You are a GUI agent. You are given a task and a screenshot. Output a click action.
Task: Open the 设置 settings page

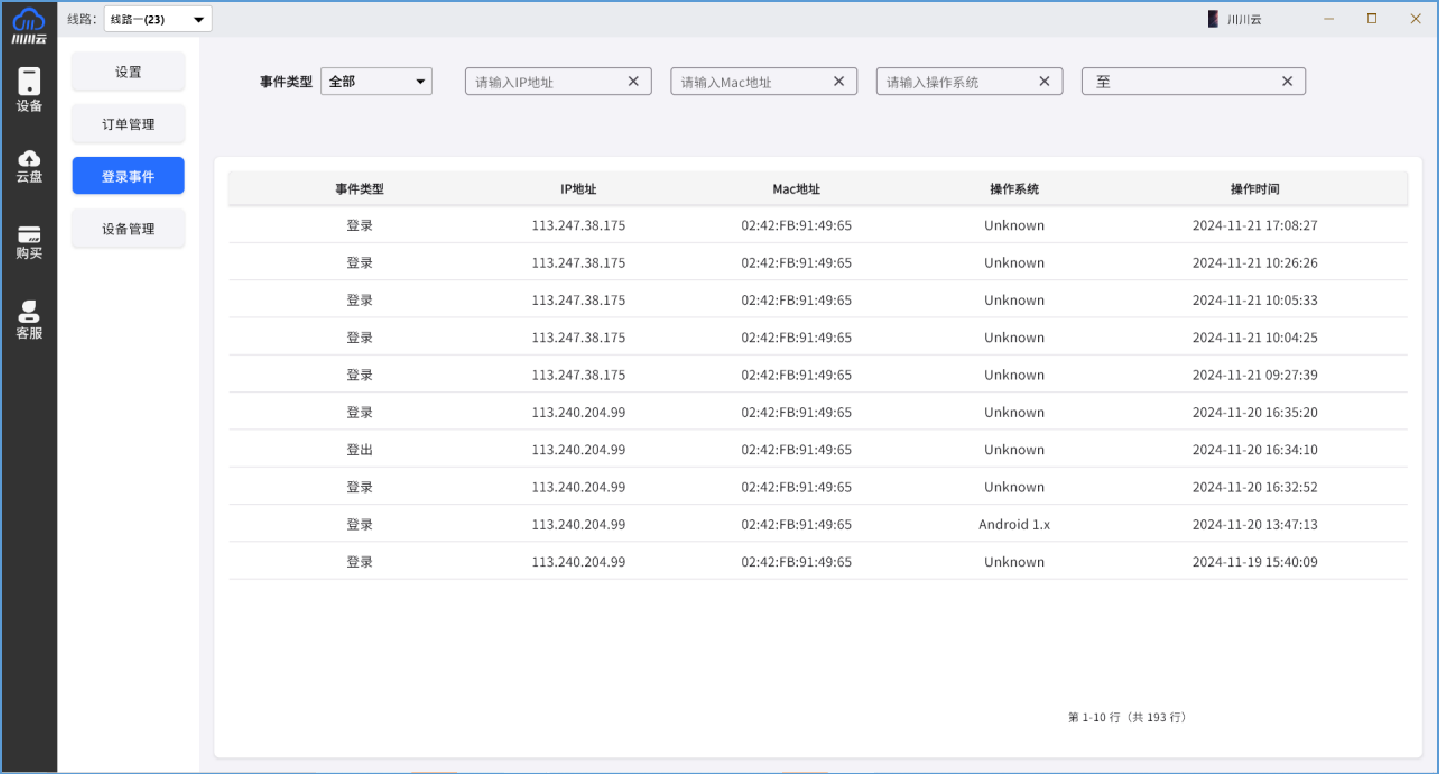point(128,70)
